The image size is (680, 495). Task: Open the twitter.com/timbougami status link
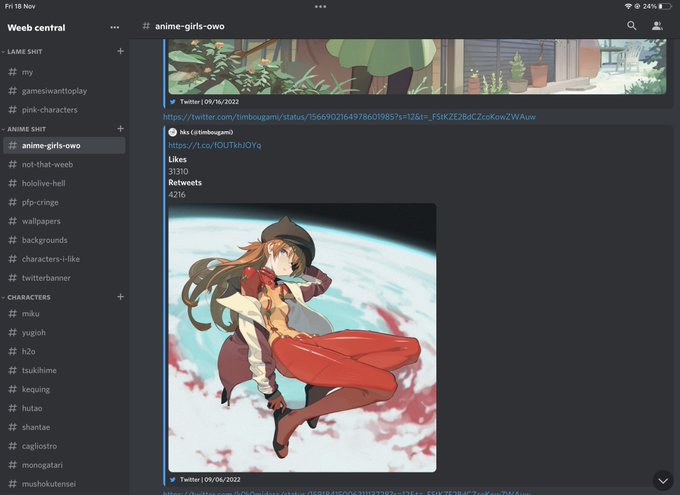(x=350, y=117)
